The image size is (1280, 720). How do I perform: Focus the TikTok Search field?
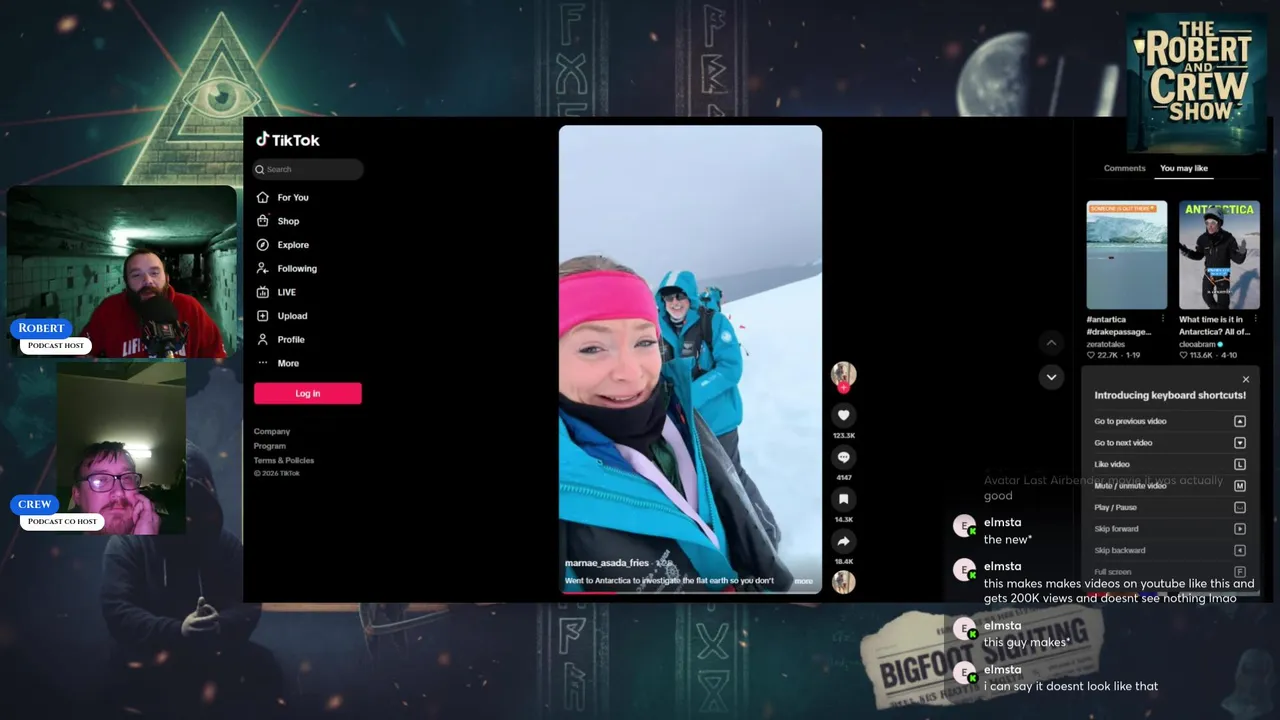point(308,169)
